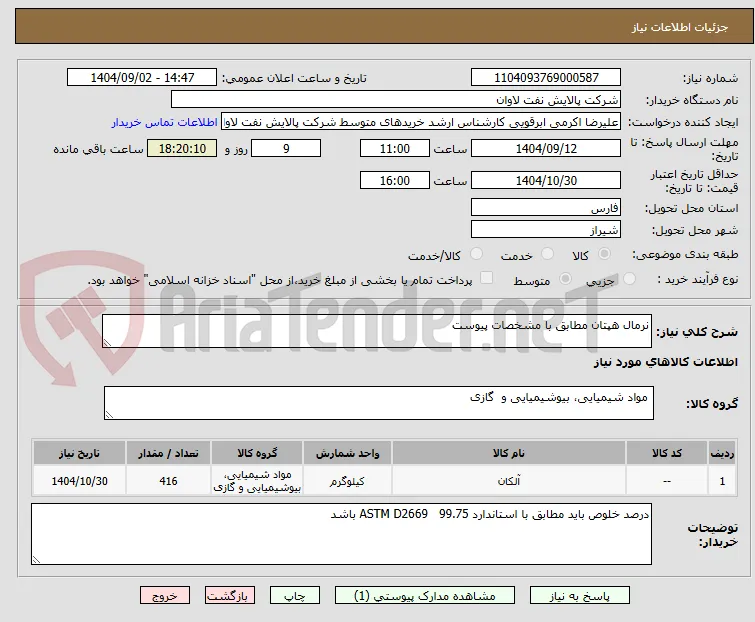755x622 pixels.
Task: Click the شرح کلی نیاز resize grip
Action: 107,343
